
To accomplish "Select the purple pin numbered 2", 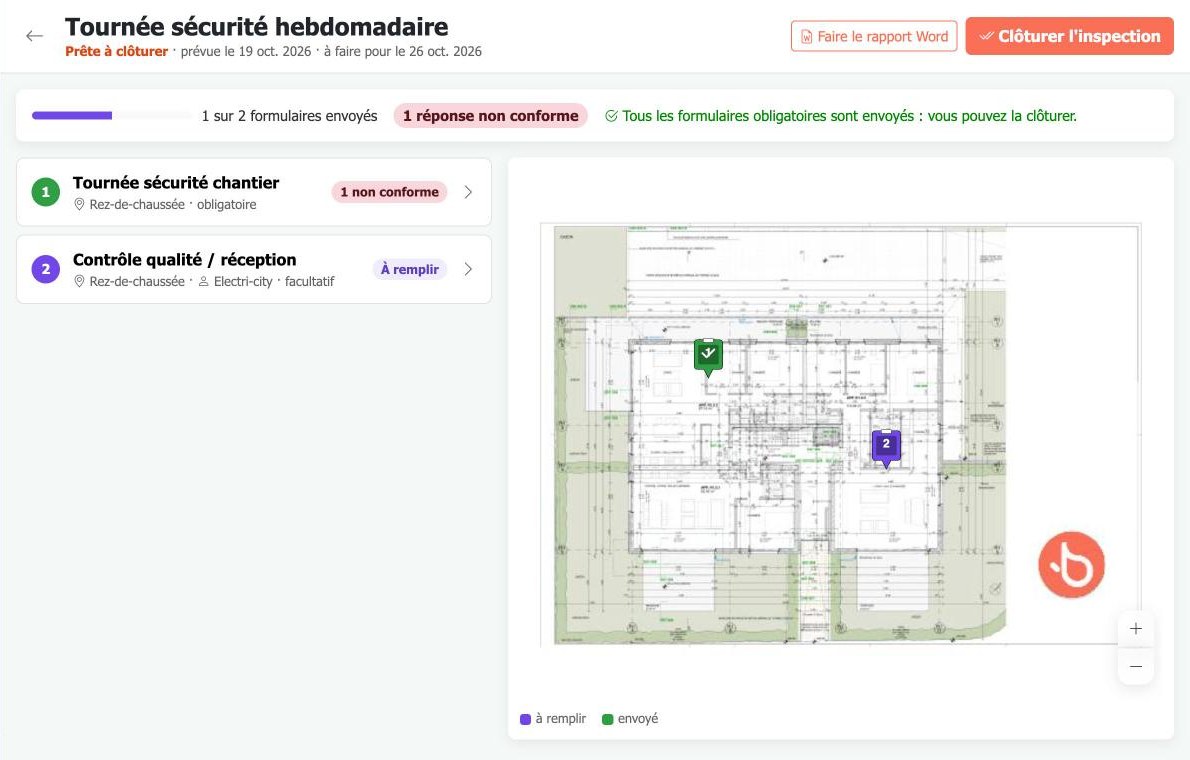I will [x=886, y=448].
